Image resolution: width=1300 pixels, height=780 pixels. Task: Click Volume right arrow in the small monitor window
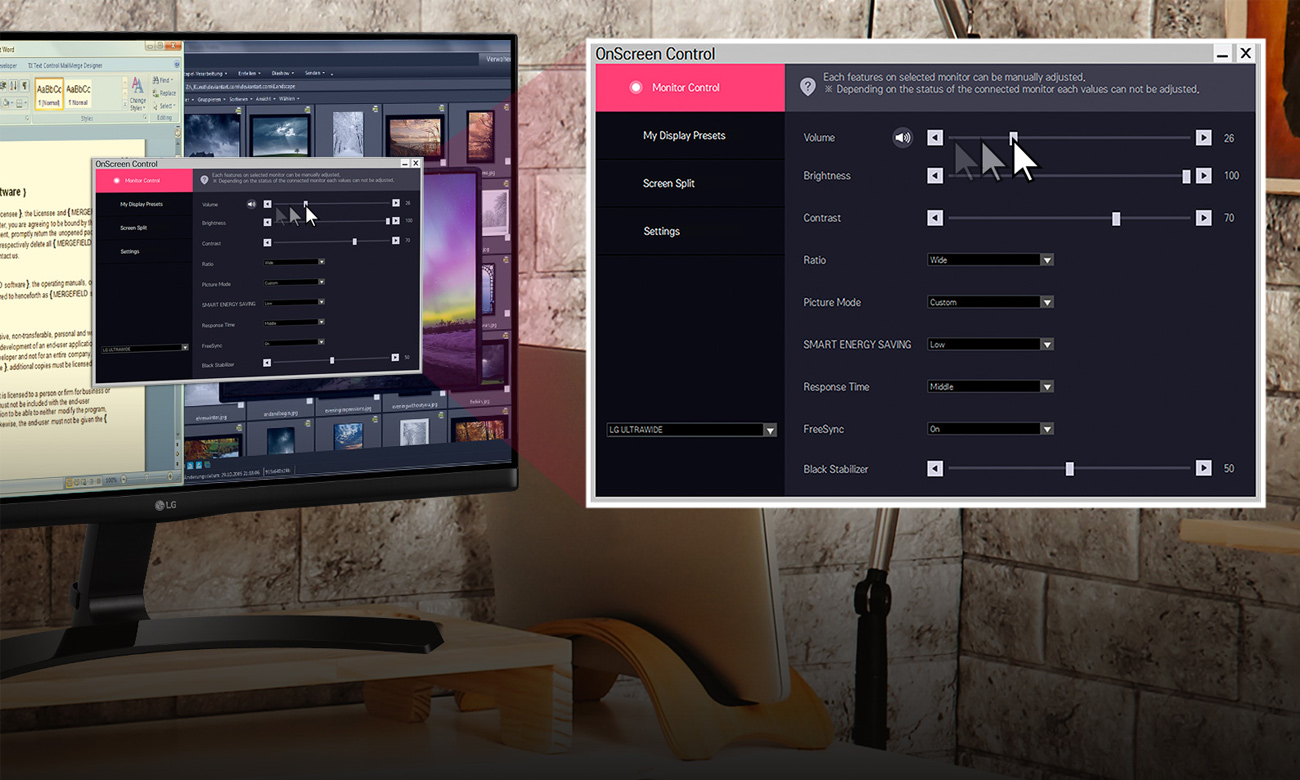tap(396, 203)
